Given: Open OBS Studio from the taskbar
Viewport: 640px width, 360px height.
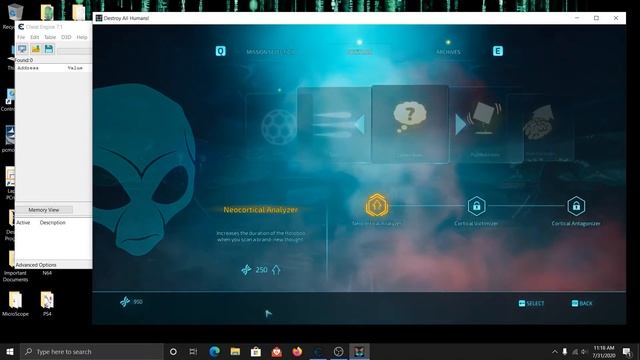Looking at the screenshot, I should click(338, 351).
